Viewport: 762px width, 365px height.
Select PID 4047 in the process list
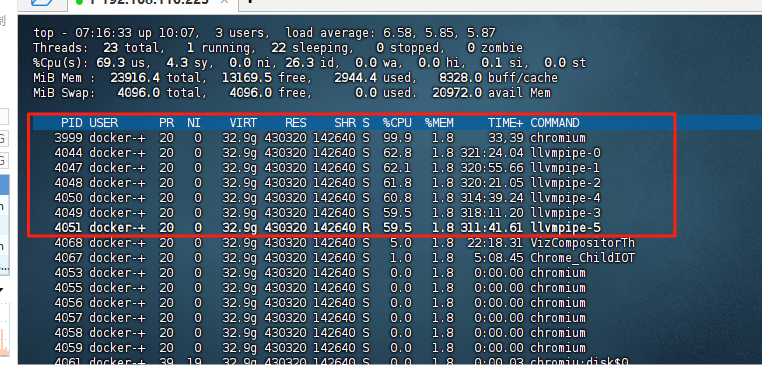(x=69, y=168)
